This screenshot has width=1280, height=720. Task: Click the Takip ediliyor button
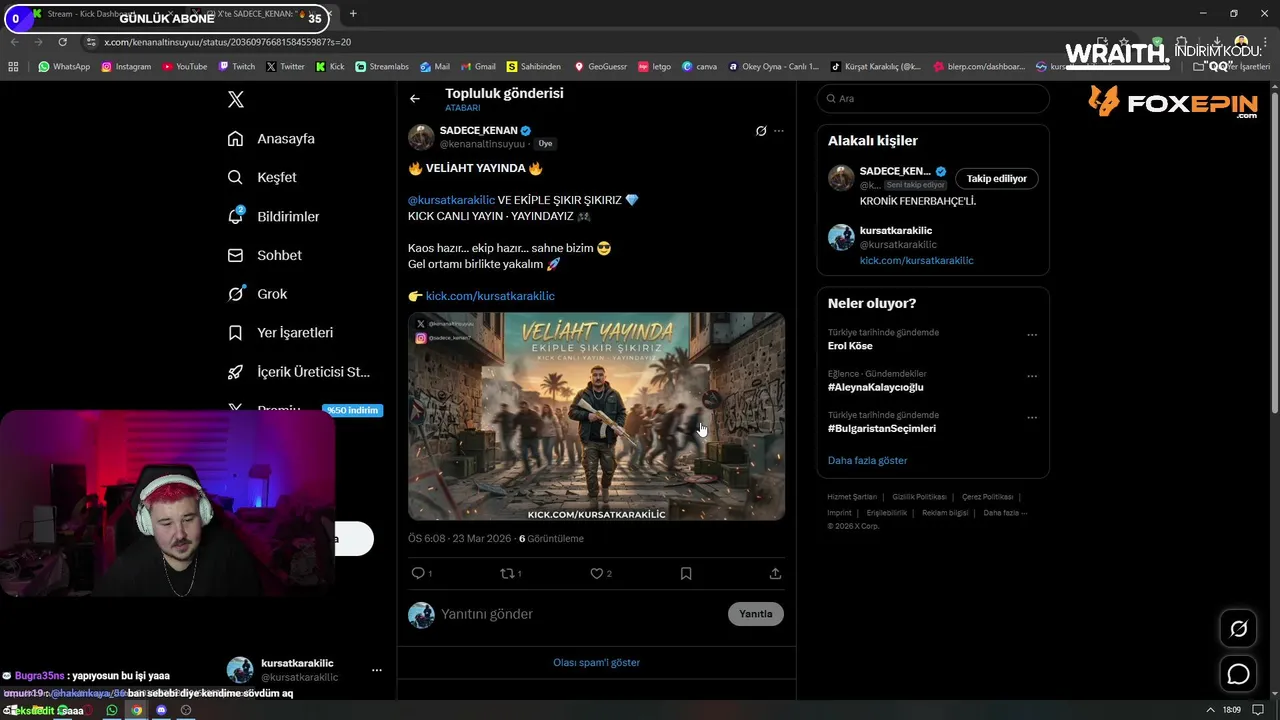coord(997,178)
